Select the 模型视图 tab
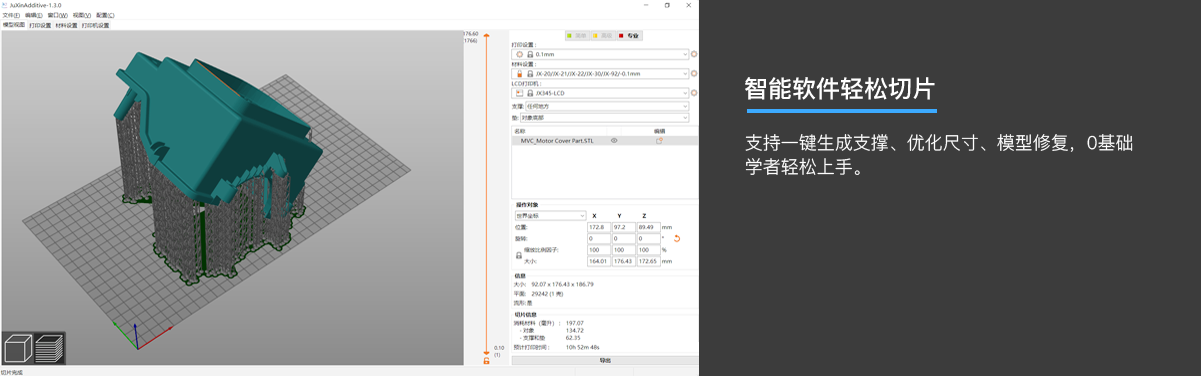Screen dimensions: 1201x376 click(x=14, y=24)
